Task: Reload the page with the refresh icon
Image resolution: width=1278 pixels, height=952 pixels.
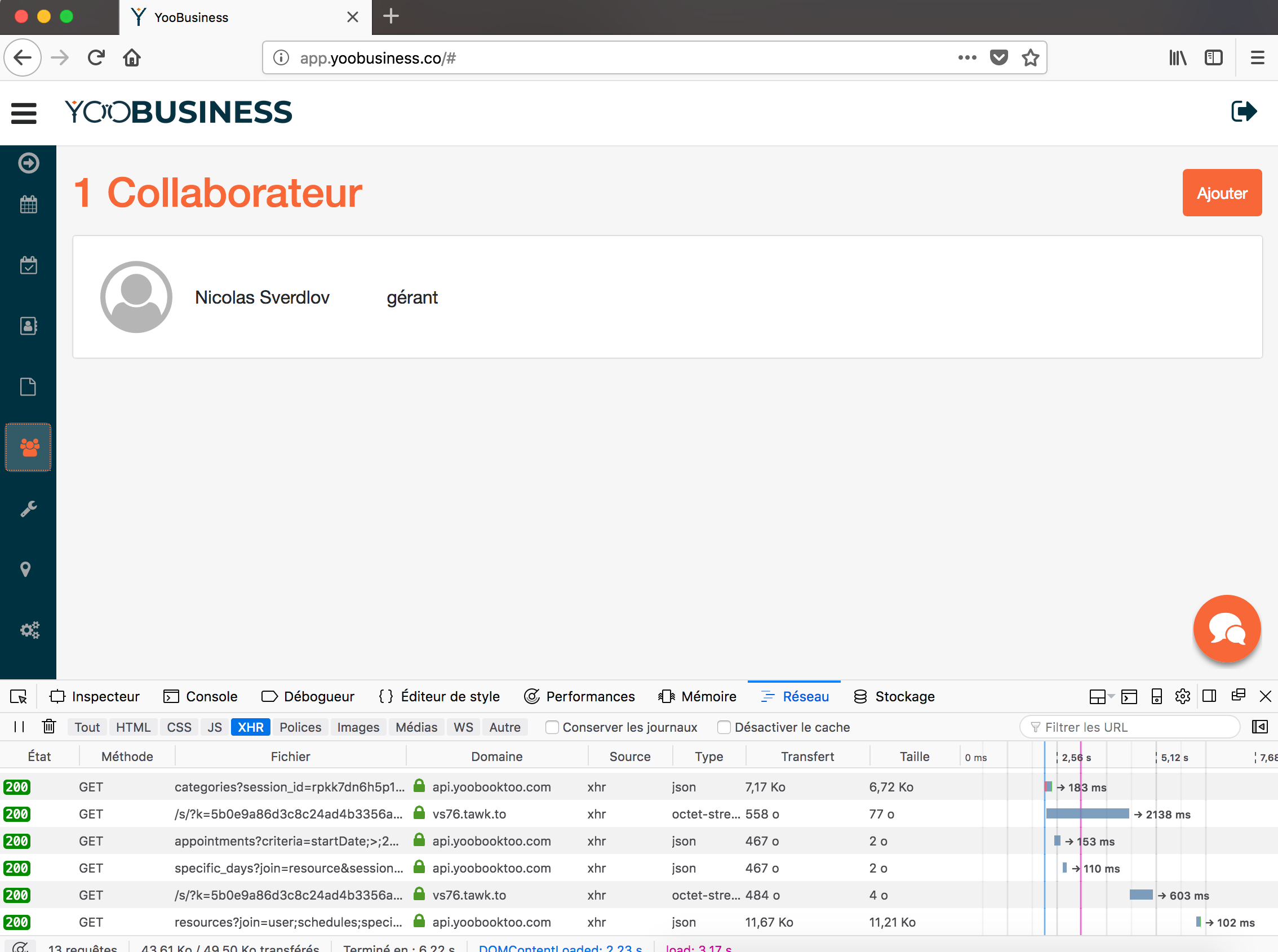Action: tap(96, 57)
